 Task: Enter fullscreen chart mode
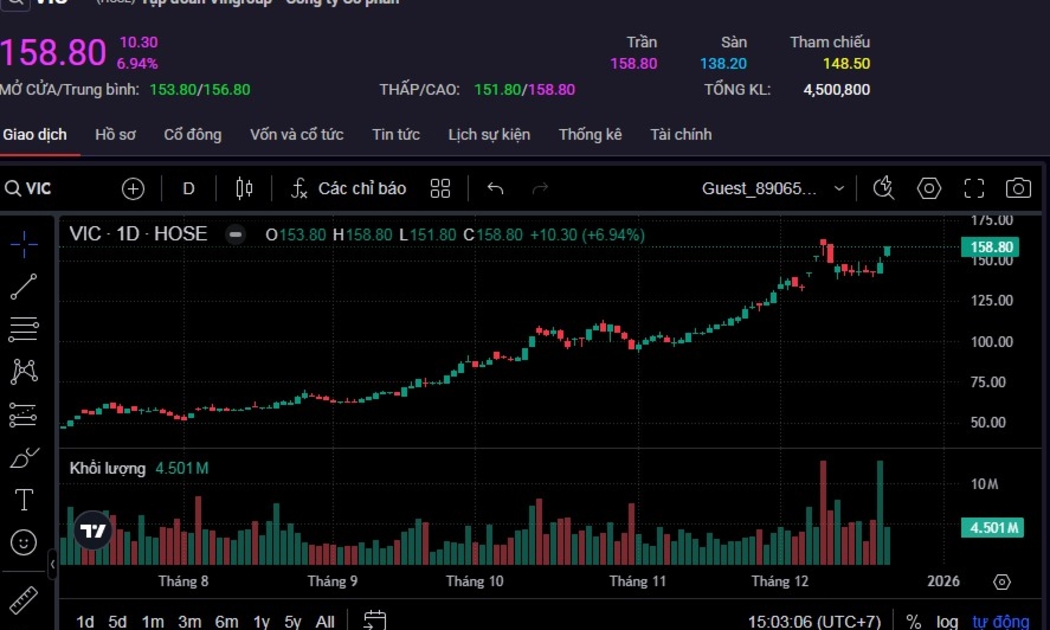click(974, 188)
